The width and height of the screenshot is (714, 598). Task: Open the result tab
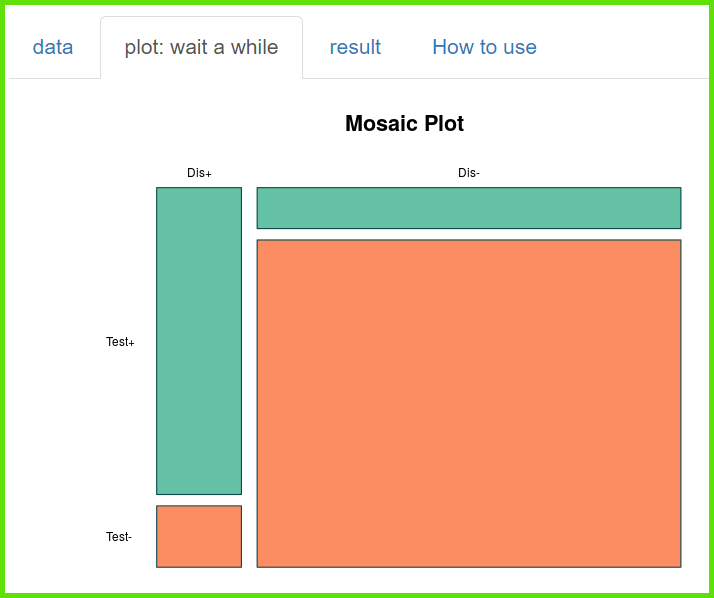pos(355,47)
